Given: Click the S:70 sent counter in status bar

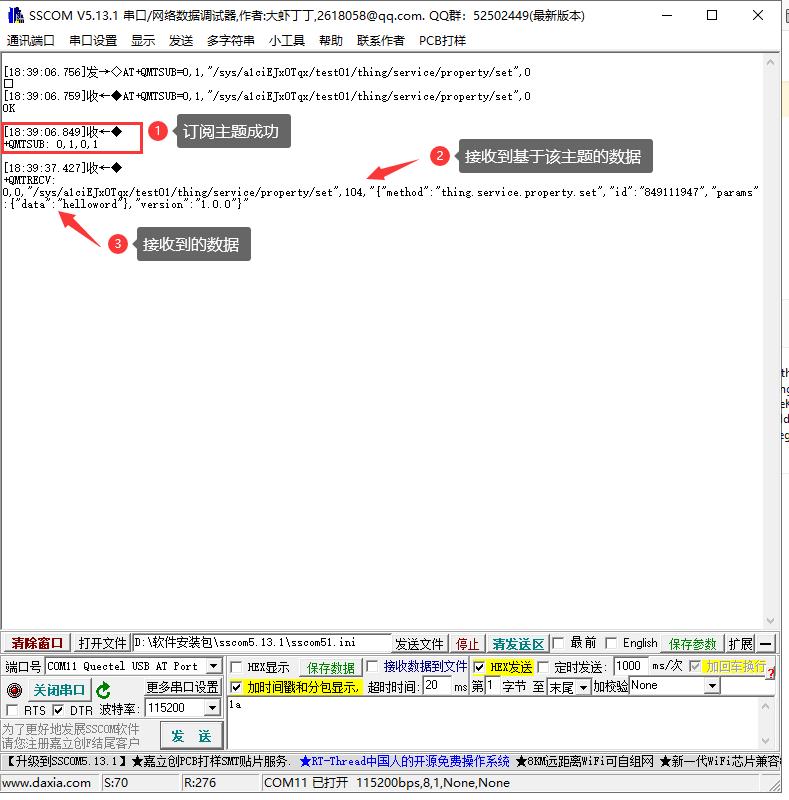Looking at the screenshot, I should tap(116, 783).
